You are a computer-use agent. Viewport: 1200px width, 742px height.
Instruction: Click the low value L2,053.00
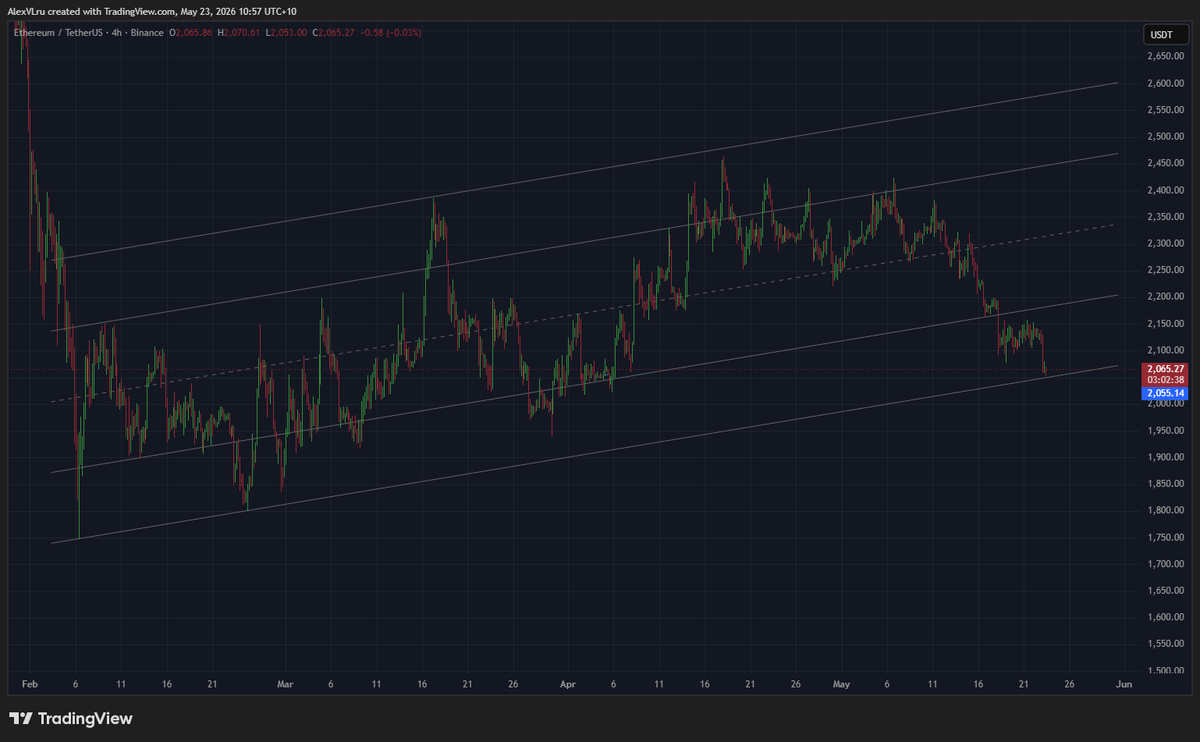click(x=287, y=33)
